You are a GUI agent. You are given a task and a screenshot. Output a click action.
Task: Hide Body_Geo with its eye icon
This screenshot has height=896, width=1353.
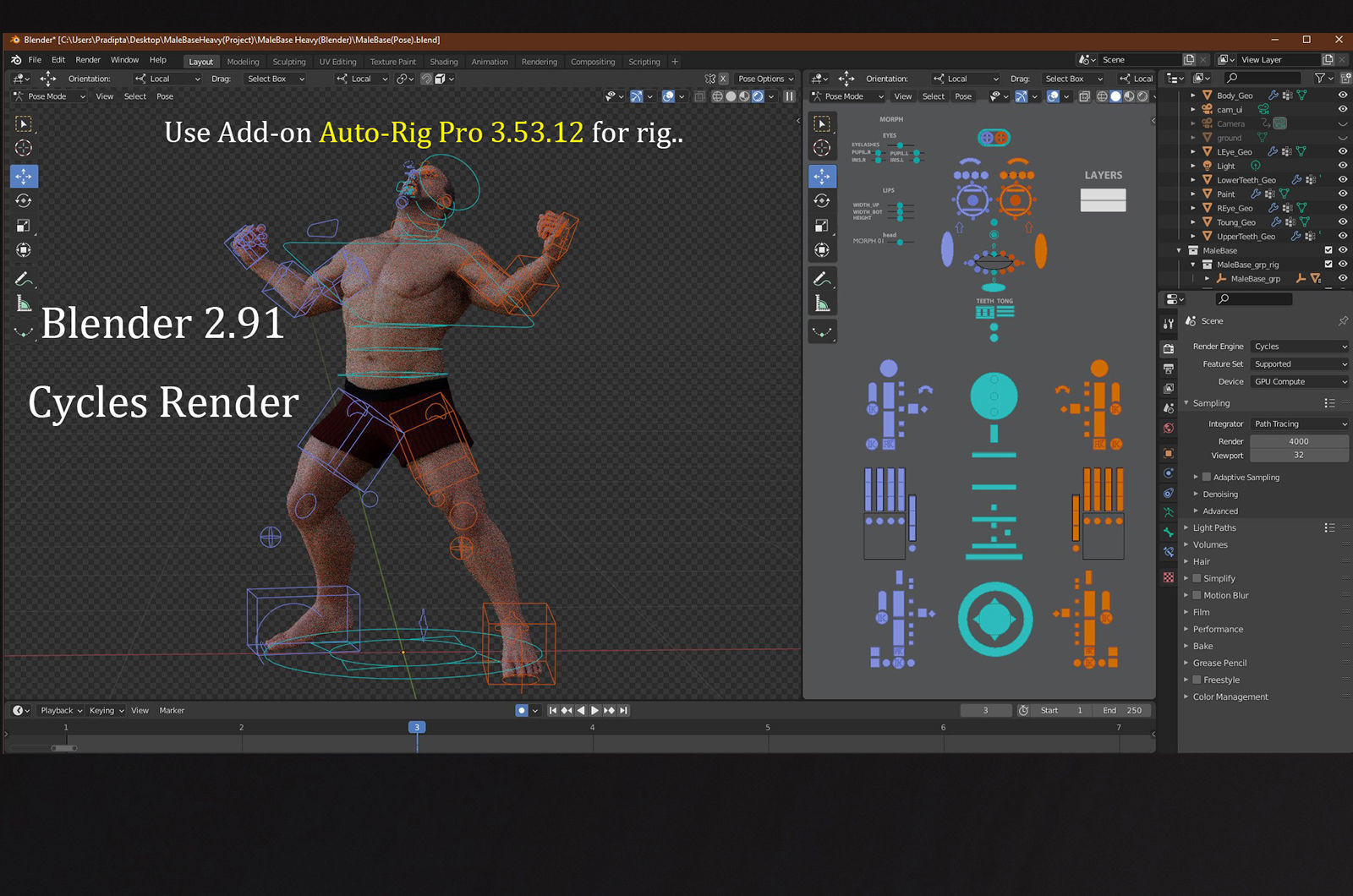(1342, 96)
